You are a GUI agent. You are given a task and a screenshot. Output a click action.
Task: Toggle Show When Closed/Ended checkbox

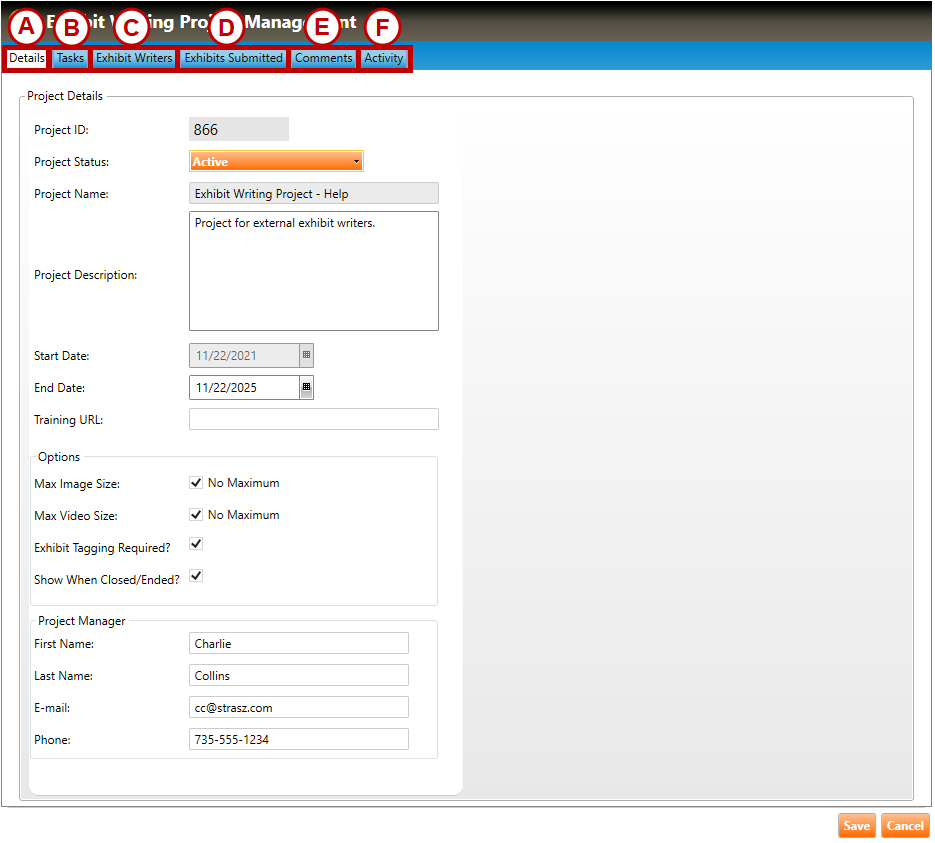pos(196,576)
